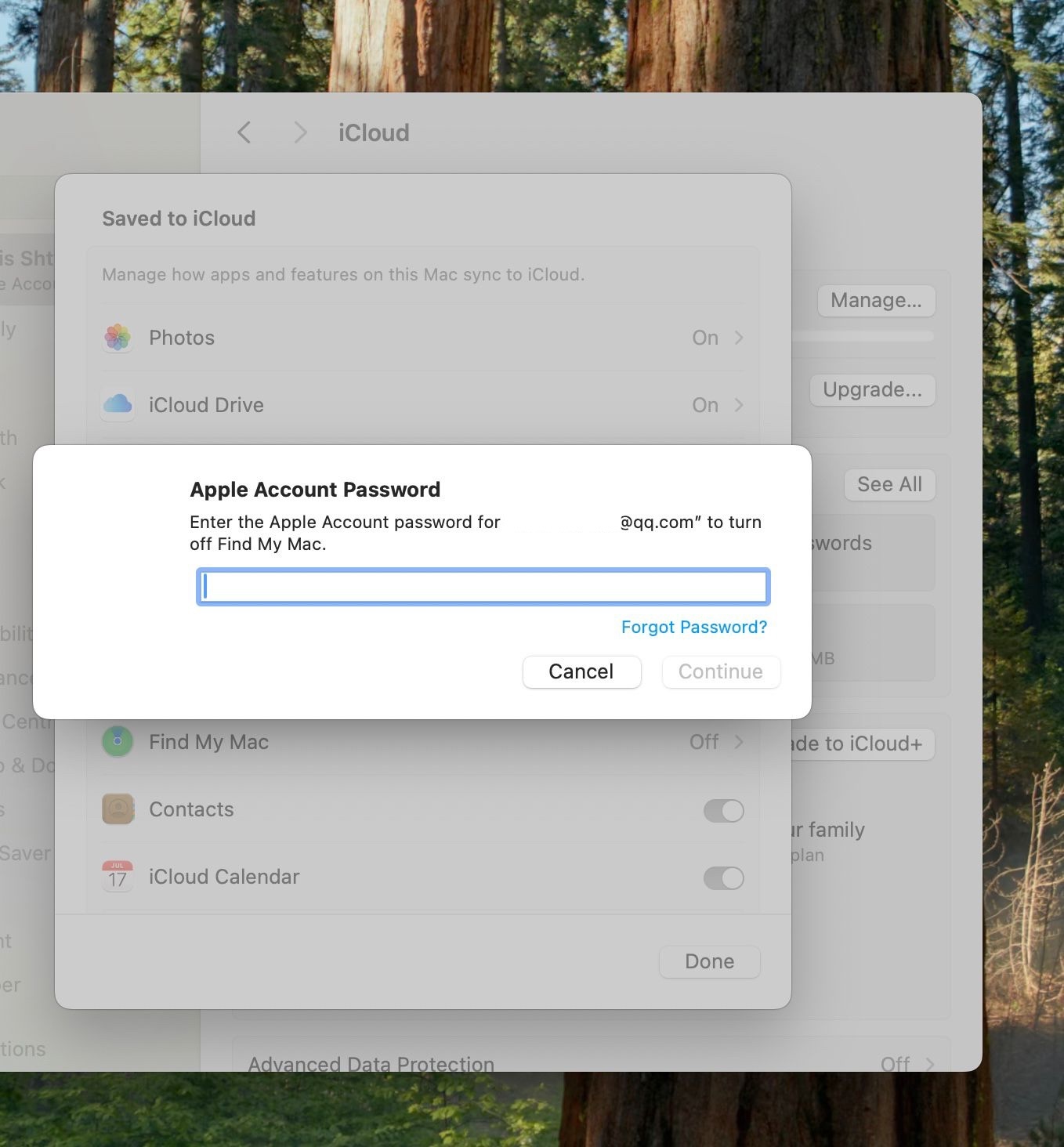Click the "Photos" row label
Viewport: 1064px width, 1147px height.
[x=182, y=338]
